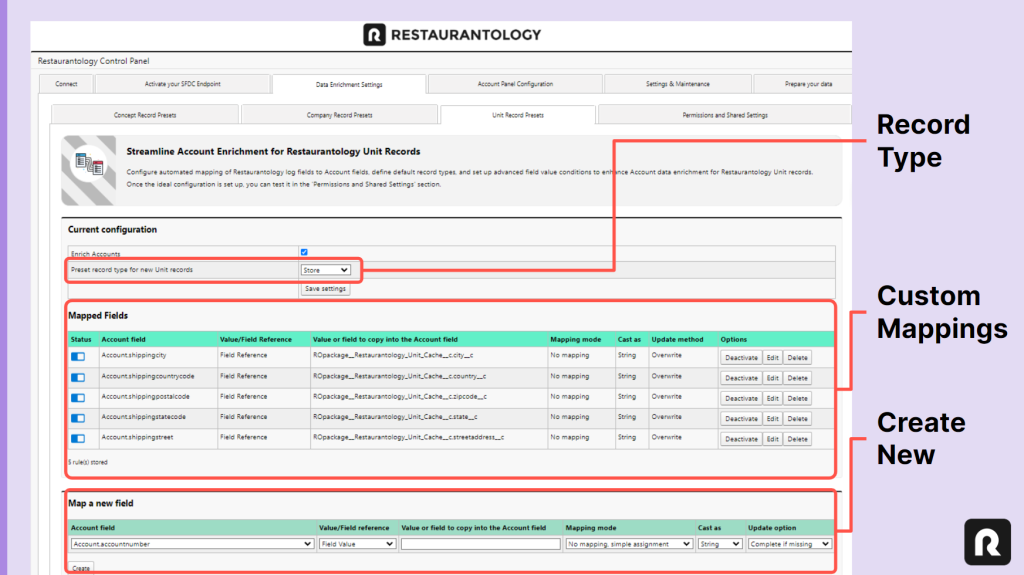The image size is (1024, 575).
Task: Click the ROpackage streetaddress__c reference text
Action: point(408,437)
